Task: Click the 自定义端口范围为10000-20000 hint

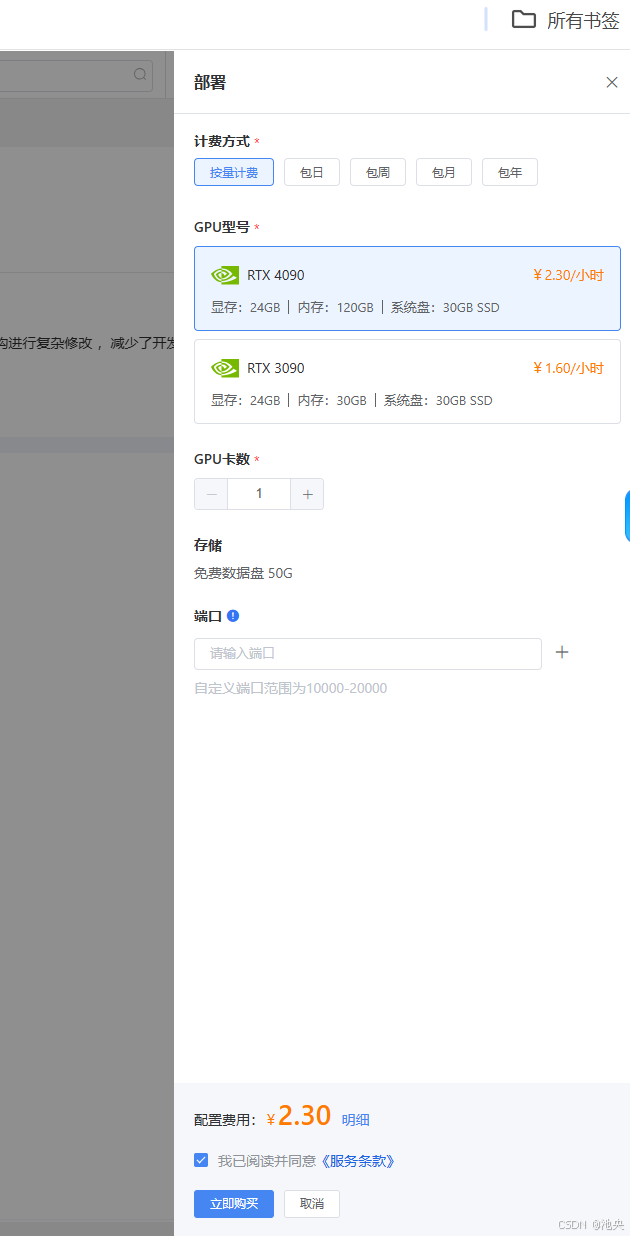Action: tap(290, 688)
